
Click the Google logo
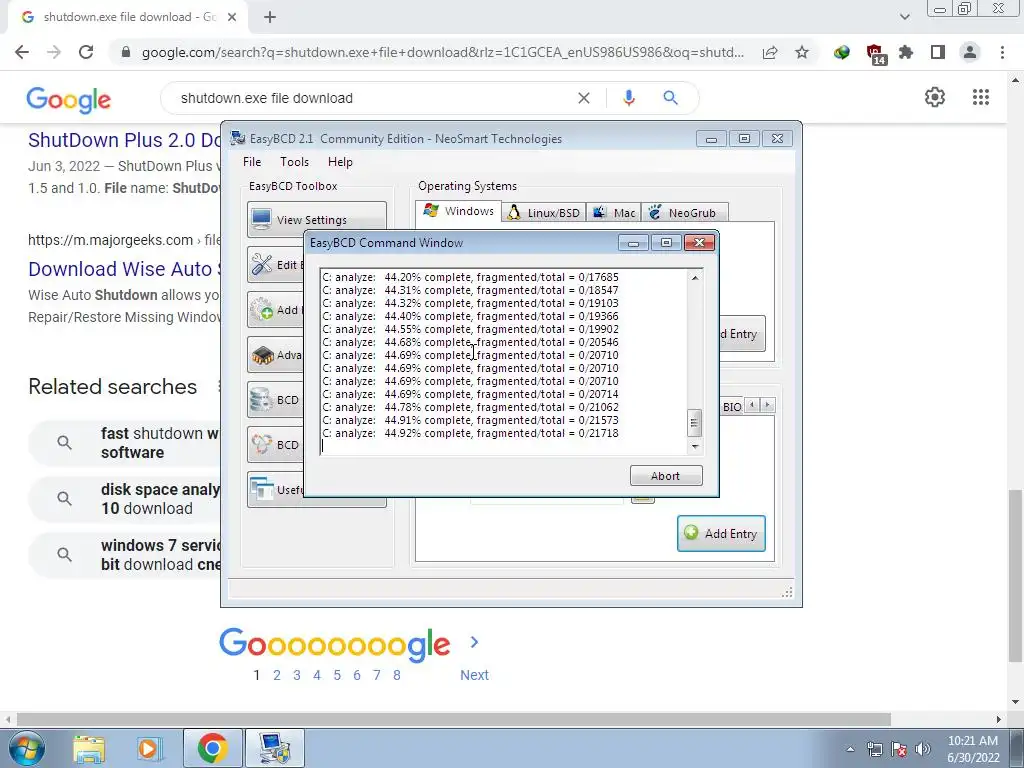pyautogui.click(x=69, y=99)
